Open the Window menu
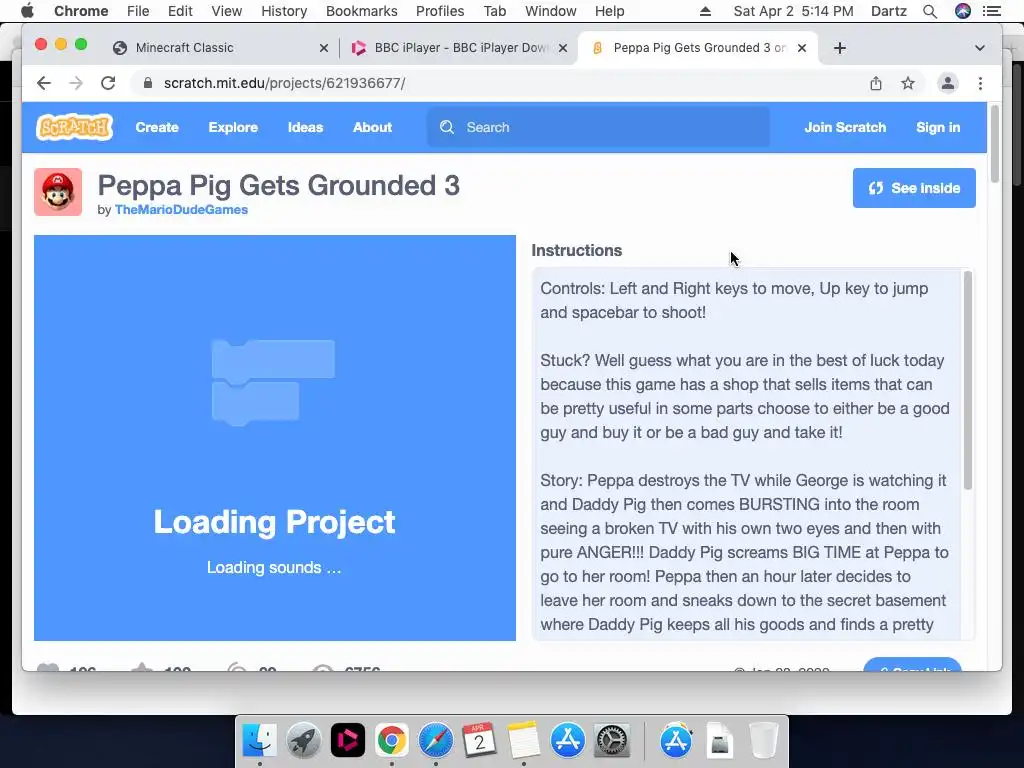The height and width of the screenshot is (768, 1024). 551,11
